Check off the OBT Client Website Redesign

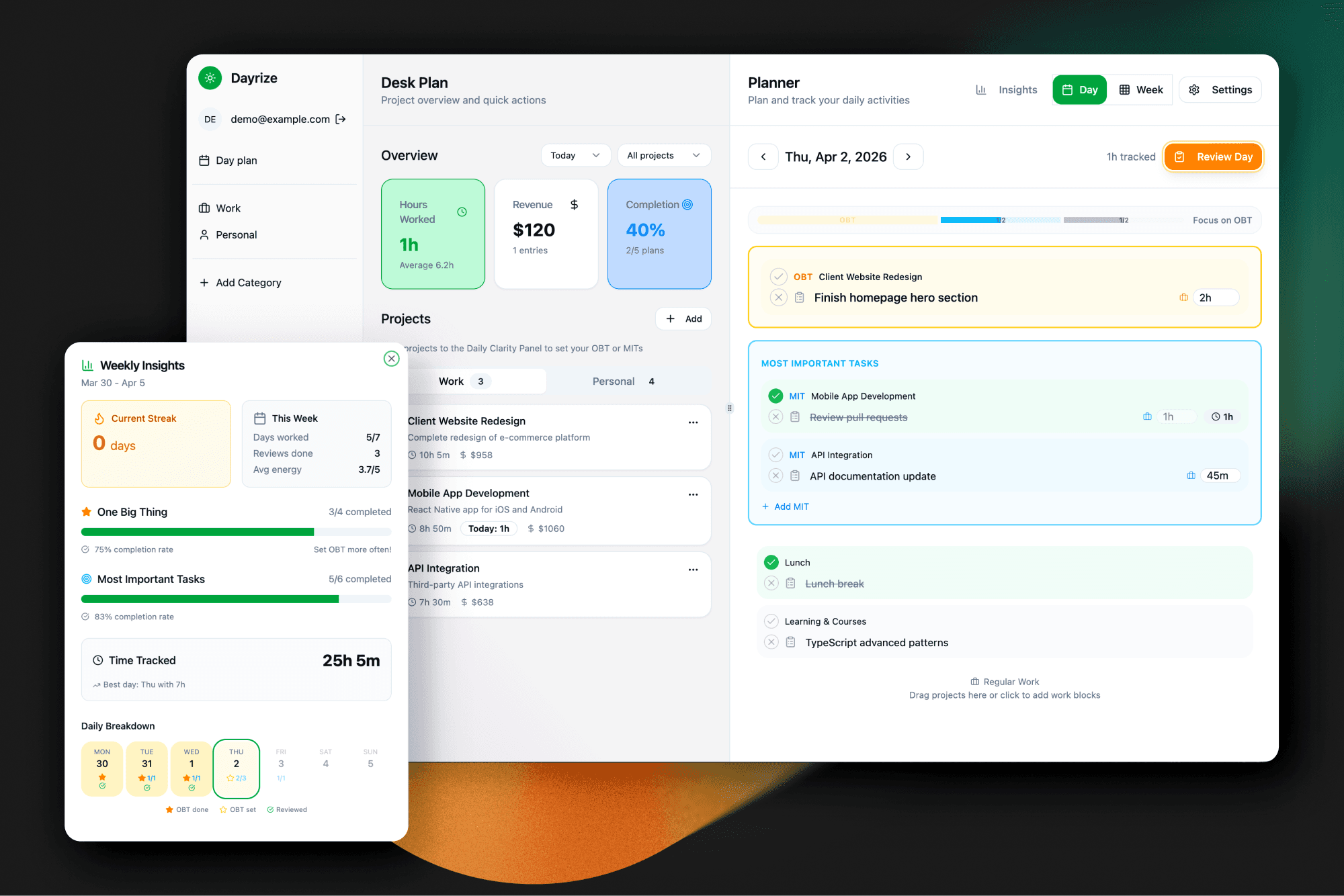pos(778,277)
